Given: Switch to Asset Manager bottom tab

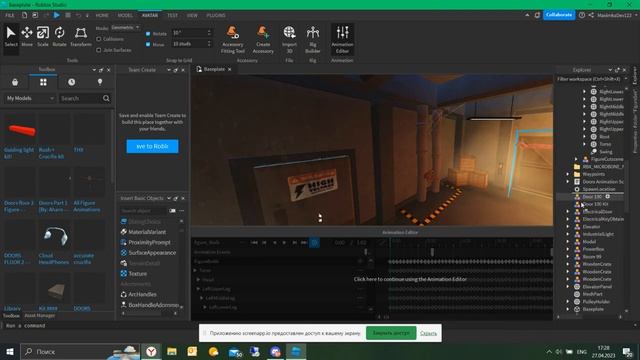Looking at the screenshot, I should (40, 316).
